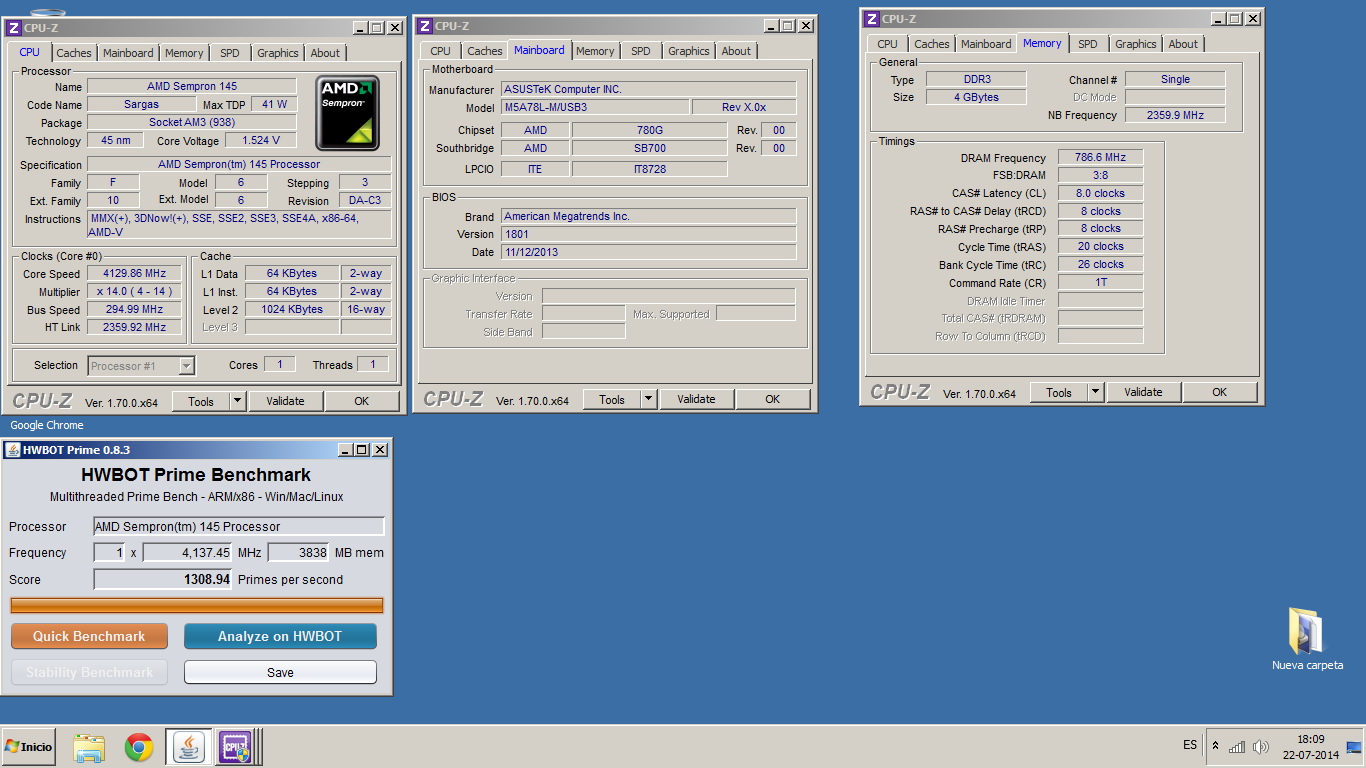Image resolution: width=1366 pixels, height=768 pixels.
Task: Click OK in Mainboard window
Action: click(773, 399)
